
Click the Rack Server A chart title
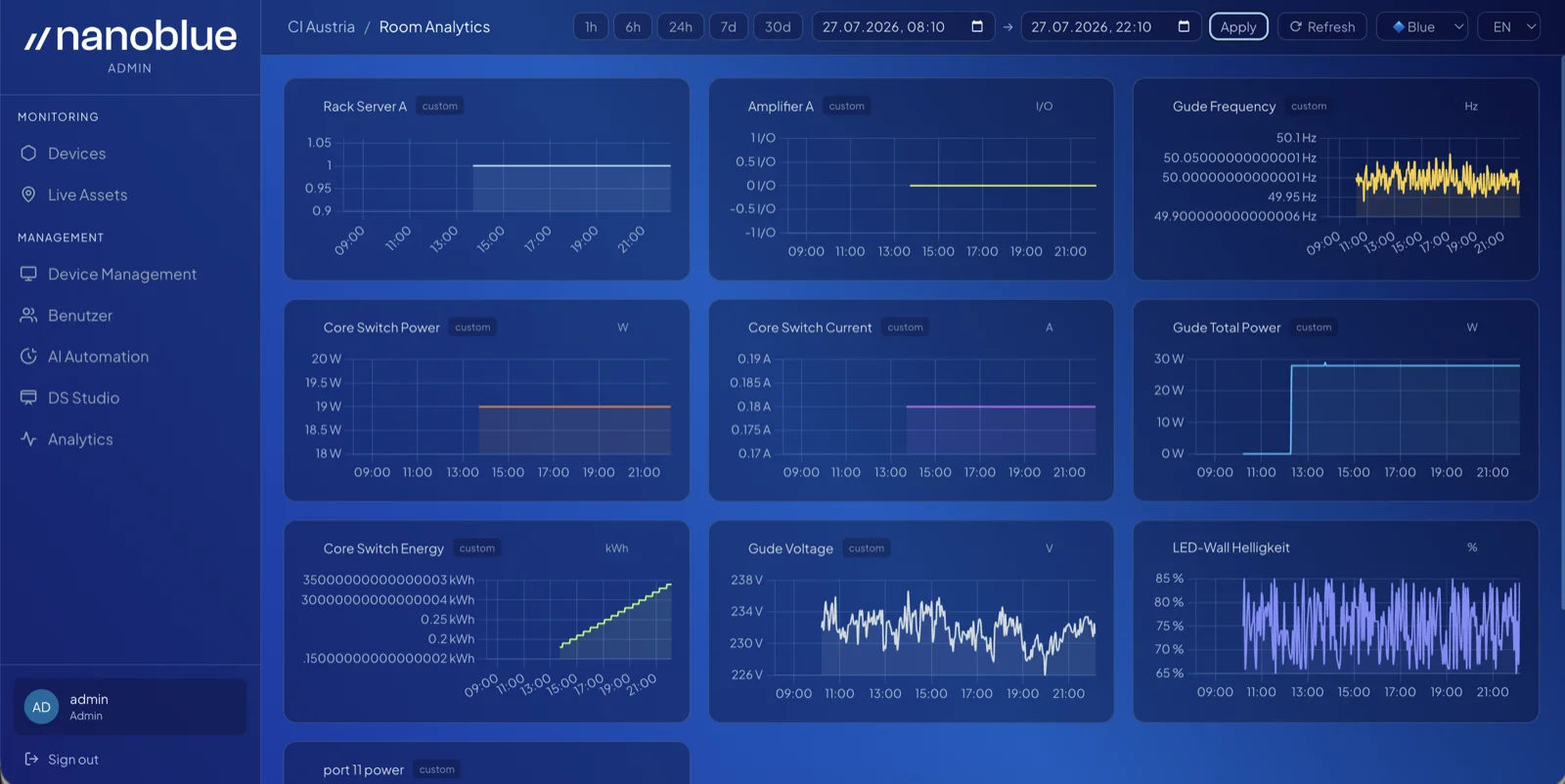(365, 106)
